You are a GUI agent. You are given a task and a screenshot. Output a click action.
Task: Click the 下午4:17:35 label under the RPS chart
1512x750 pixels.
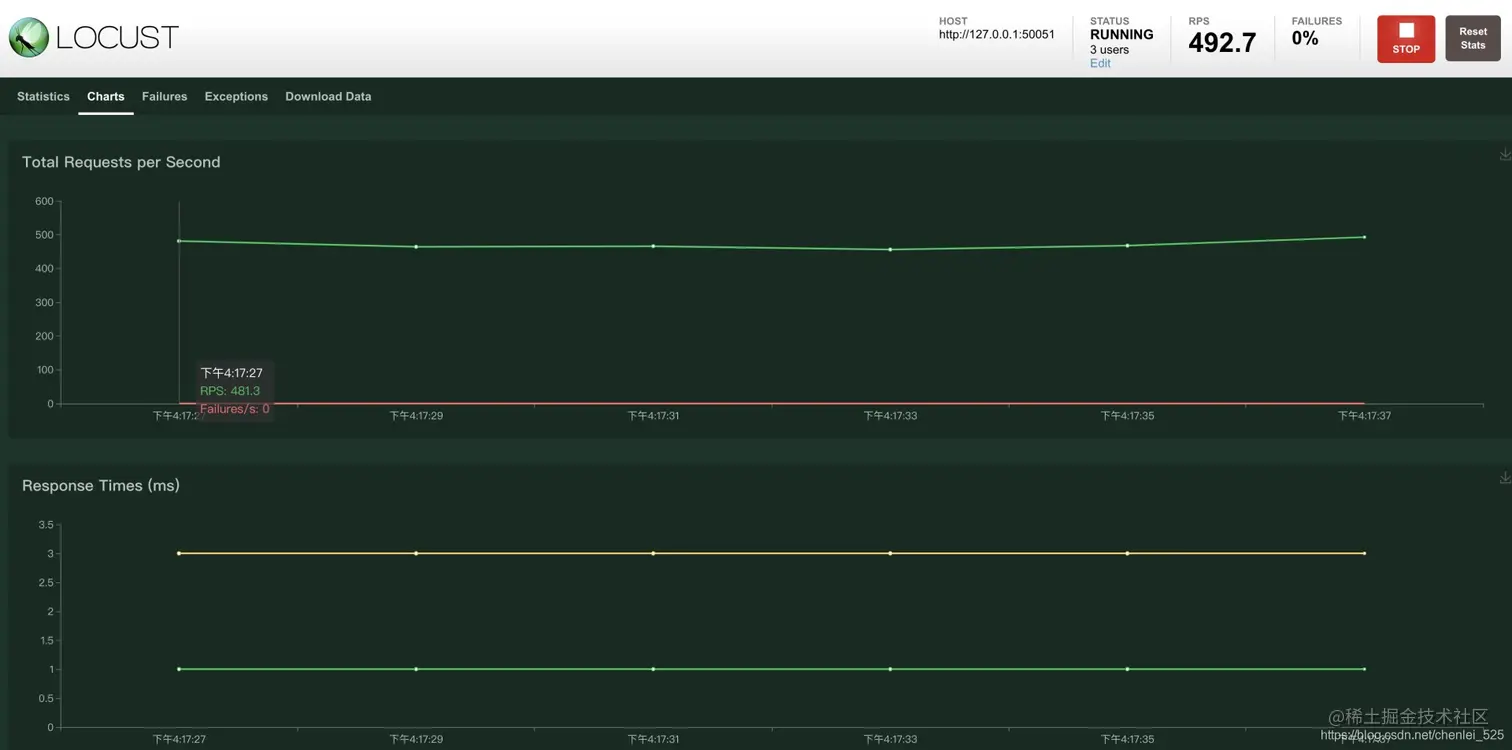pos(1127,416)
